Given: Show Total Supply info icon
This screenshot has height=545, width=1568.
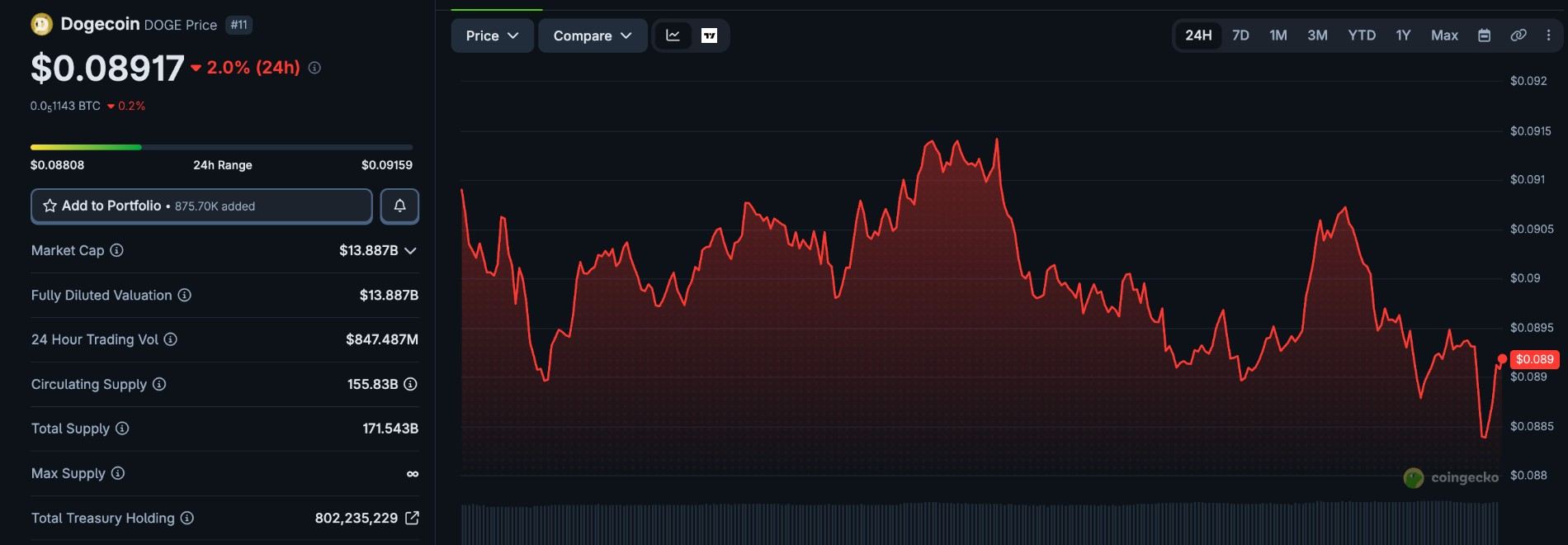Looking at the screenshot, I should tap(122, 429).
